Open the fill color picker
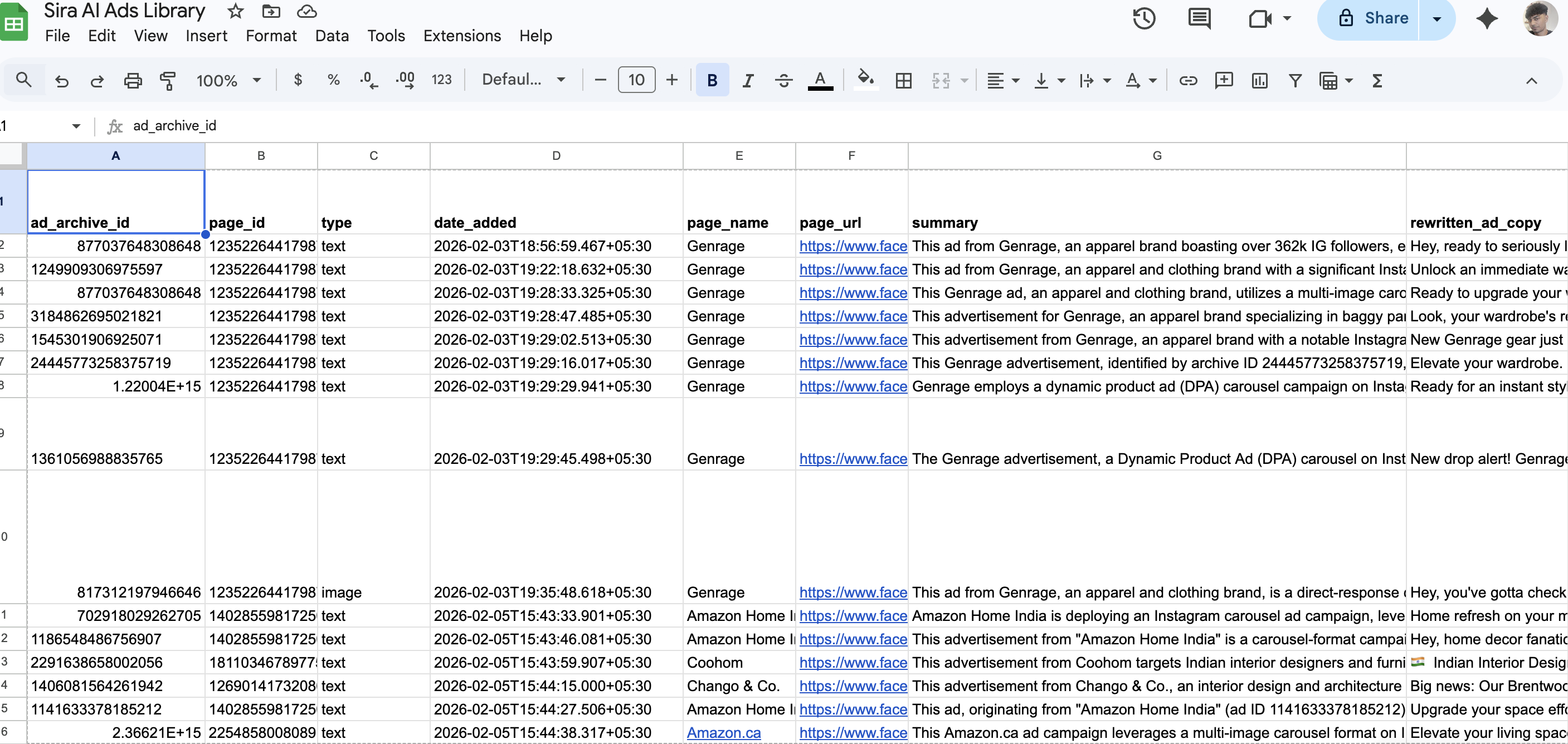Image resolution: width=1568 pixels, height=744 pixels. 865,80
